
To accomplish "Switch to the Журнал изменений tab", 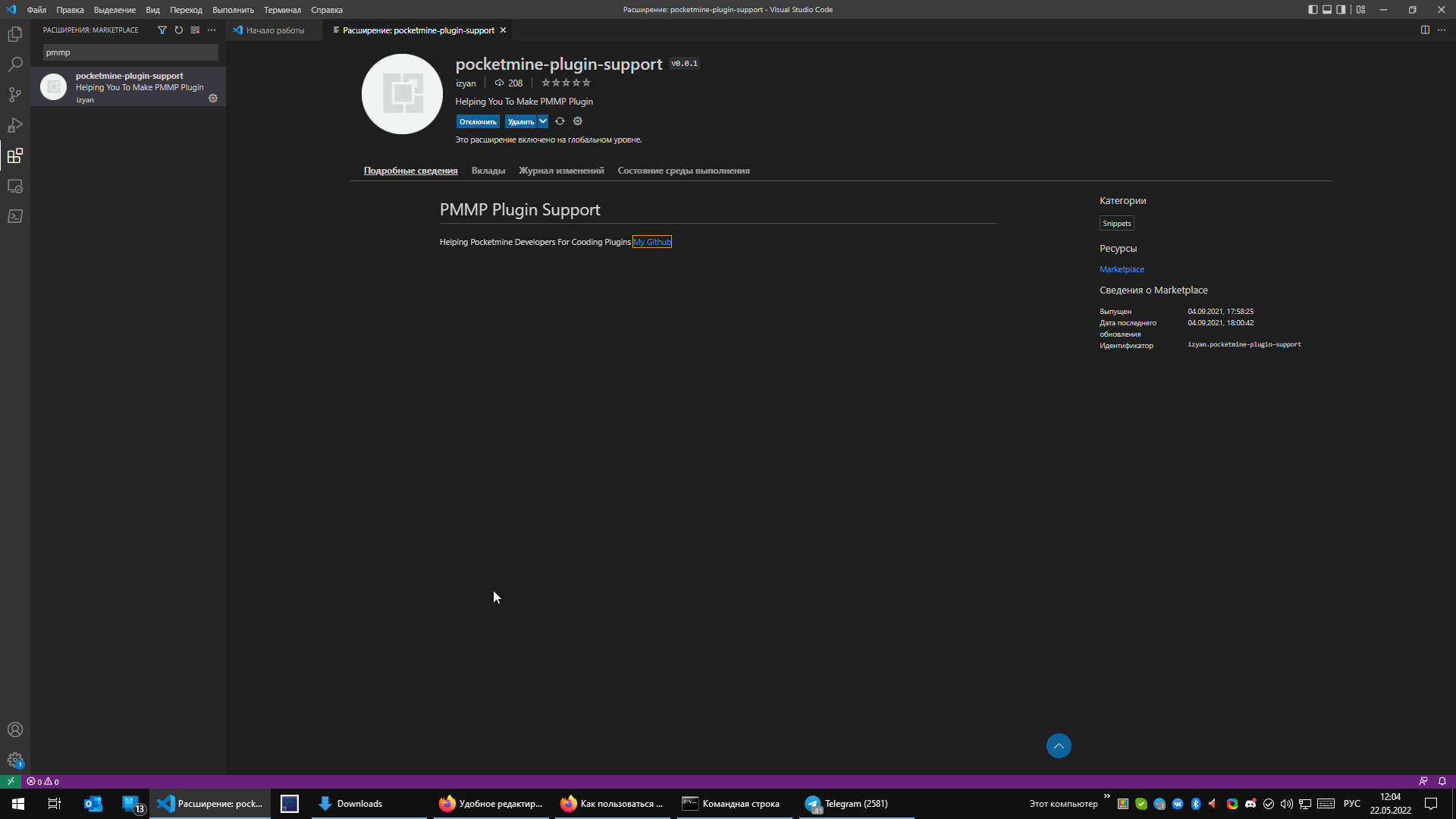I will (x=561, y=171).
